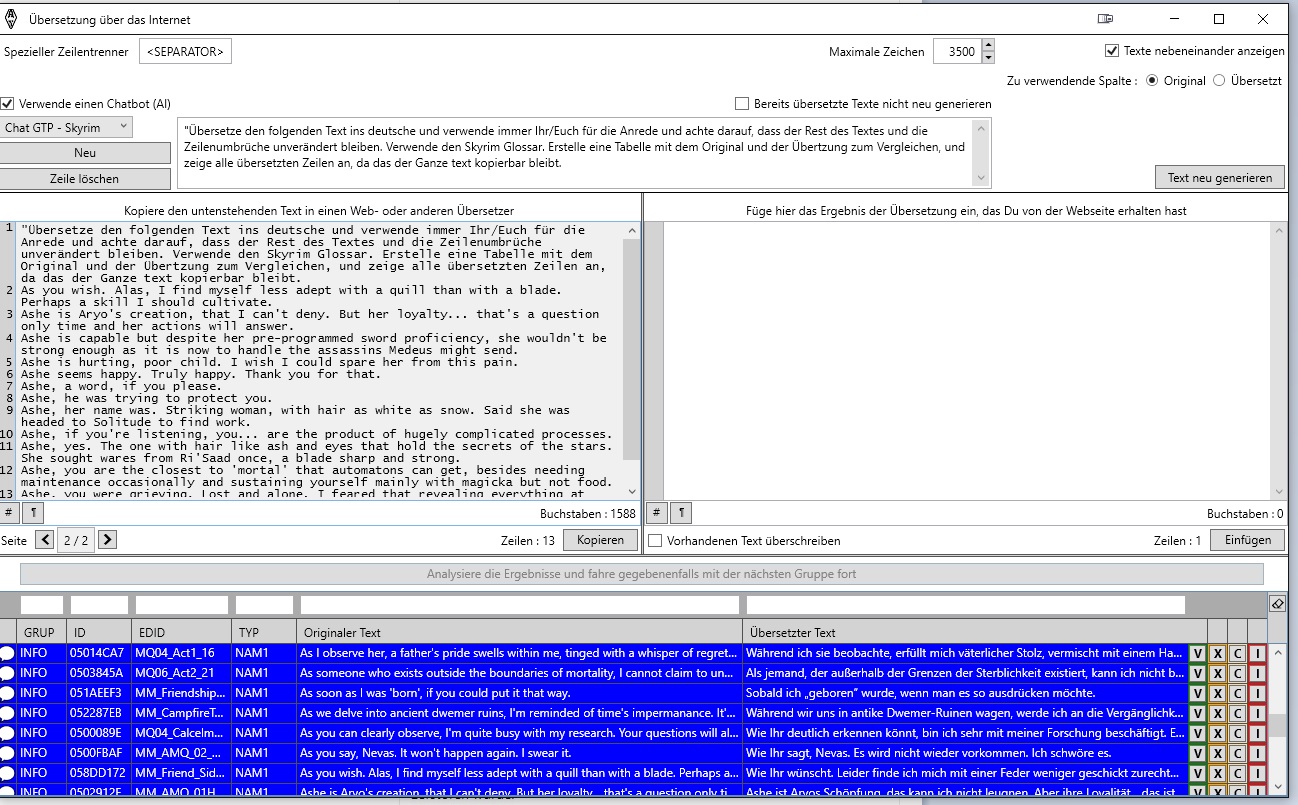Enable 'Bereits übersetzte Texte nicht neu generieren'
Viewport: 1298px width, 805px height.
point(742,104)
